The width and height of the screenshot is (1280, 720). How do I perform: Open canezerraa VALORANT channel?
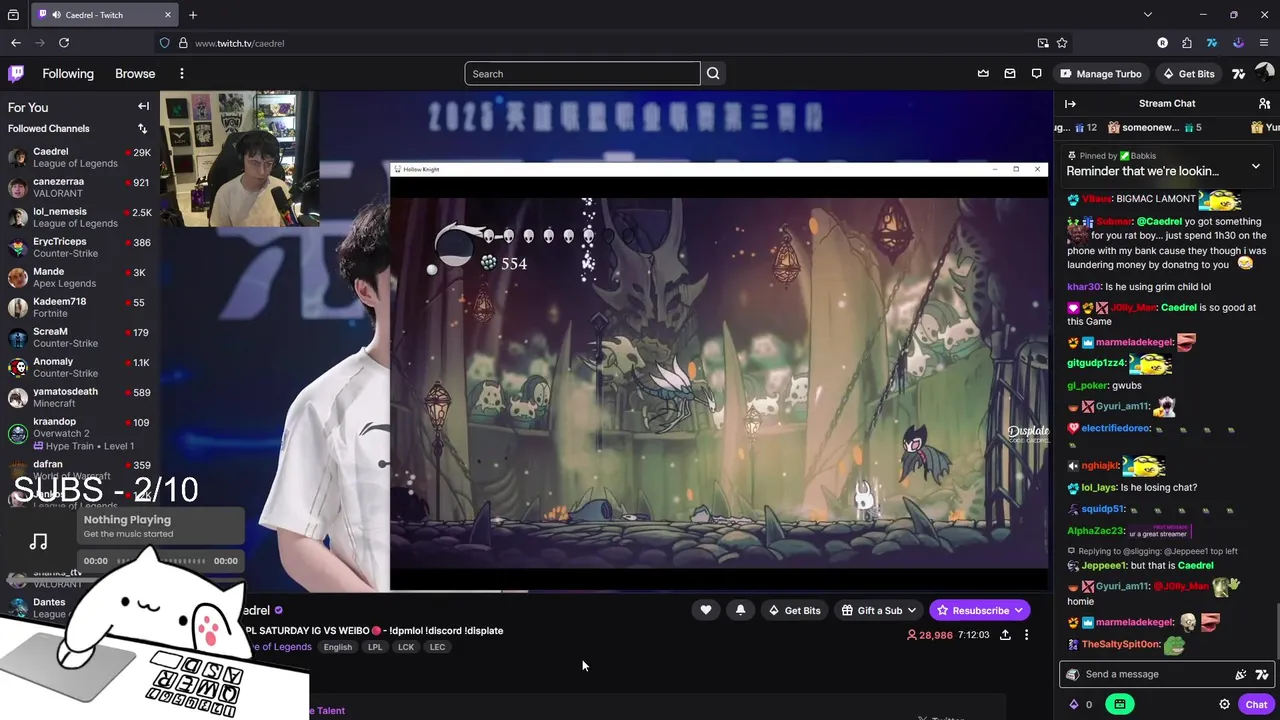pos(79,188)
